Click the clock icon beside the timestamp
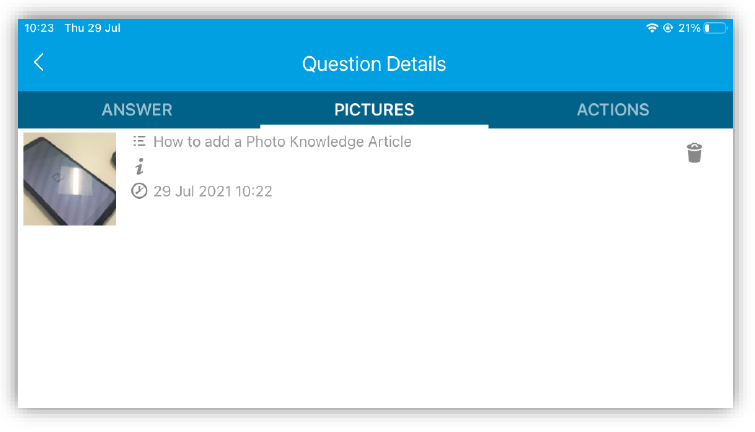Viewport: 755px width, 432px height. [139, 191]
